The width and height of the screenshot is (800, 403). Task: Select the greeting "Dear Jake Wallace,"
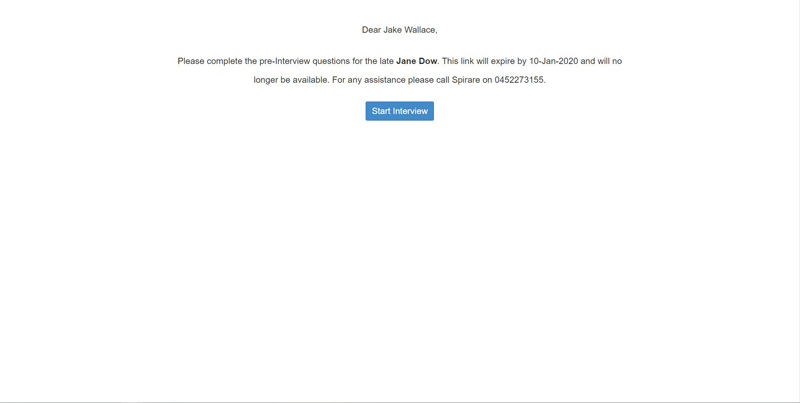pyautogui.click(x=399, y=30)
